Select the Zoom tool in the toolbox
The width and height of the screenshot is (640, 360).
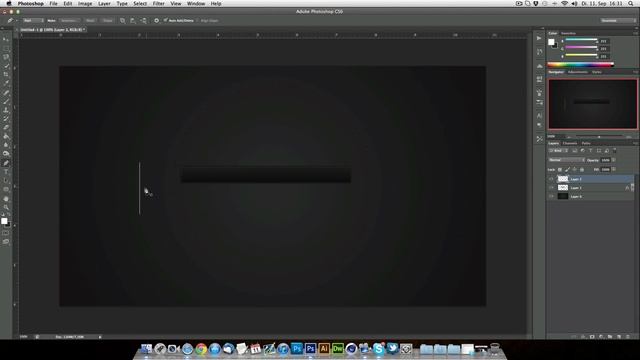pos(6,207)
